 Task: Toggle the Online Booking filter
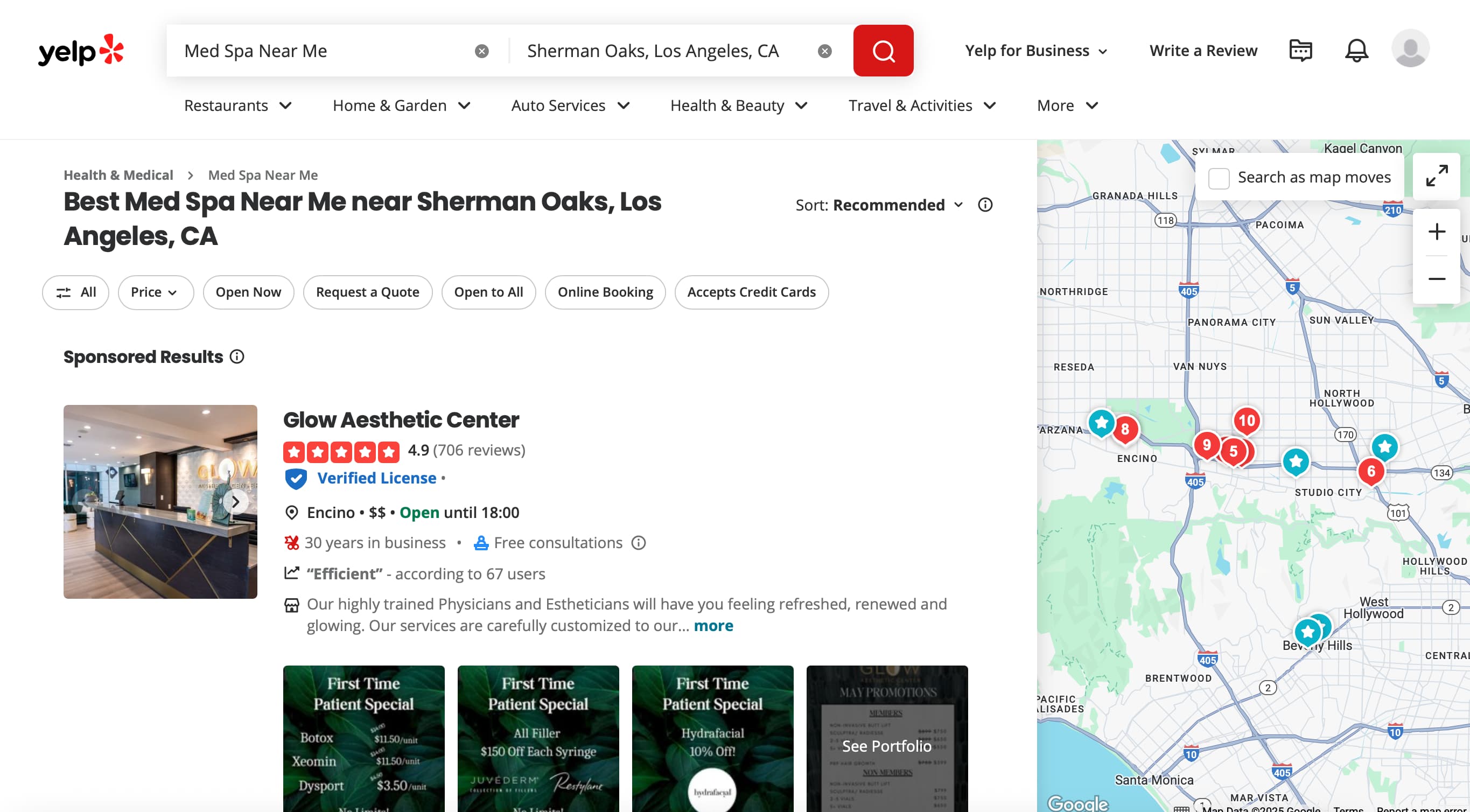[x=605, y=292]
